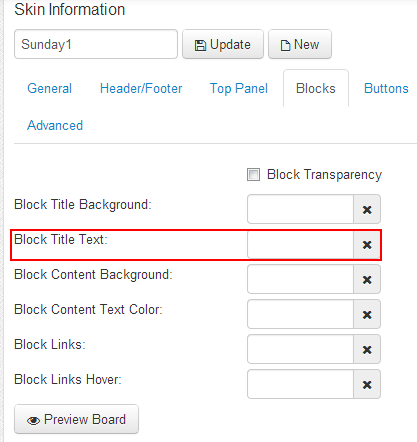Click the Update button
Screen dimensions: 417x442
[223, 44]
